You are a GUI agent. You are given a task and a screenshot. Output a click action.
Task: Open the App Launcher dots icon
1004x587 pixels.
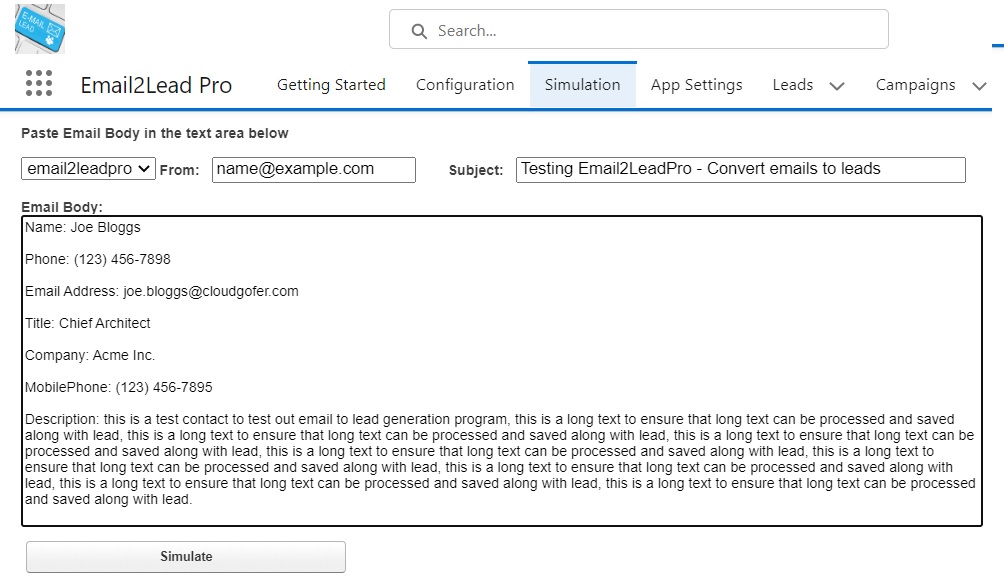click(39, 84)
